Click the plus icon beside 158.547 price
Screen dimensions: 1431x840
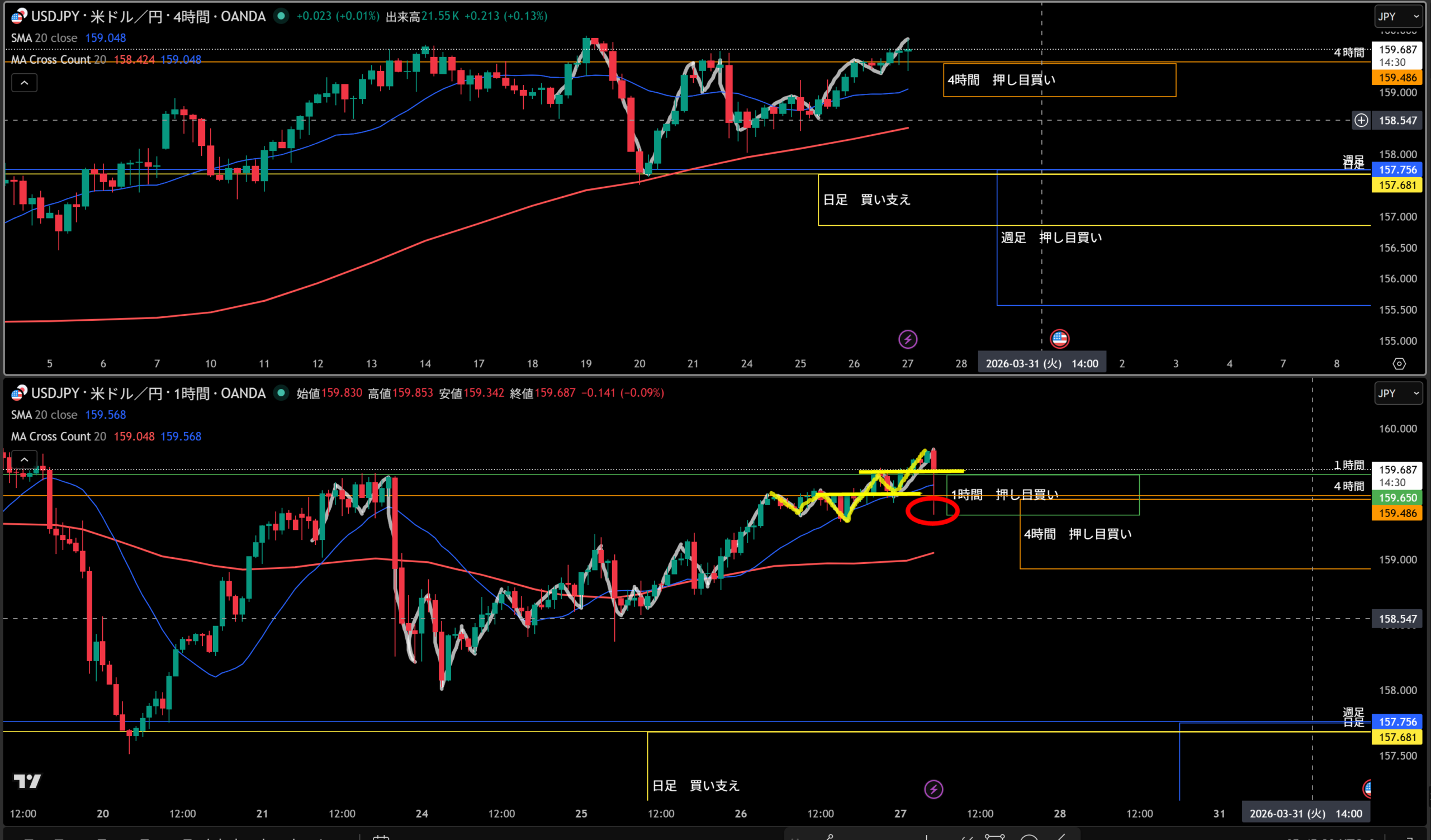coord(1361,120)
